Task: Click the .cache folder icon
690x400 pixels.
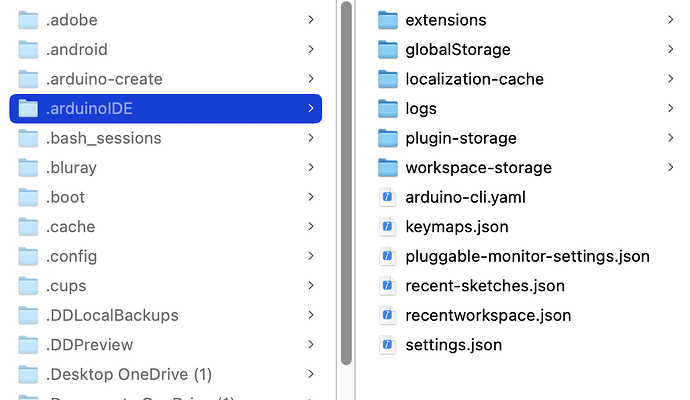Action: pyautogui.click(x=28, y=227)
